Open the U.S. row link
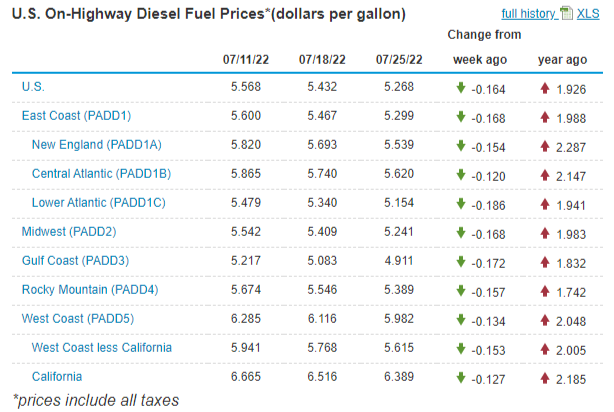The width and height of the screenshot is (614, 412). (32, 87)
